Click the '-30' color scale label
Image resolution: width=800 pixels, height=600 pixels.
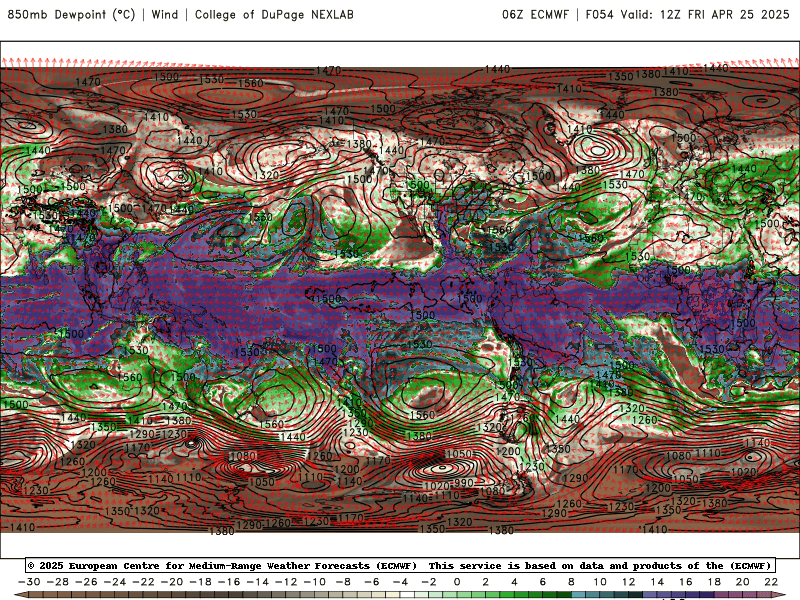tap(29, 582)
